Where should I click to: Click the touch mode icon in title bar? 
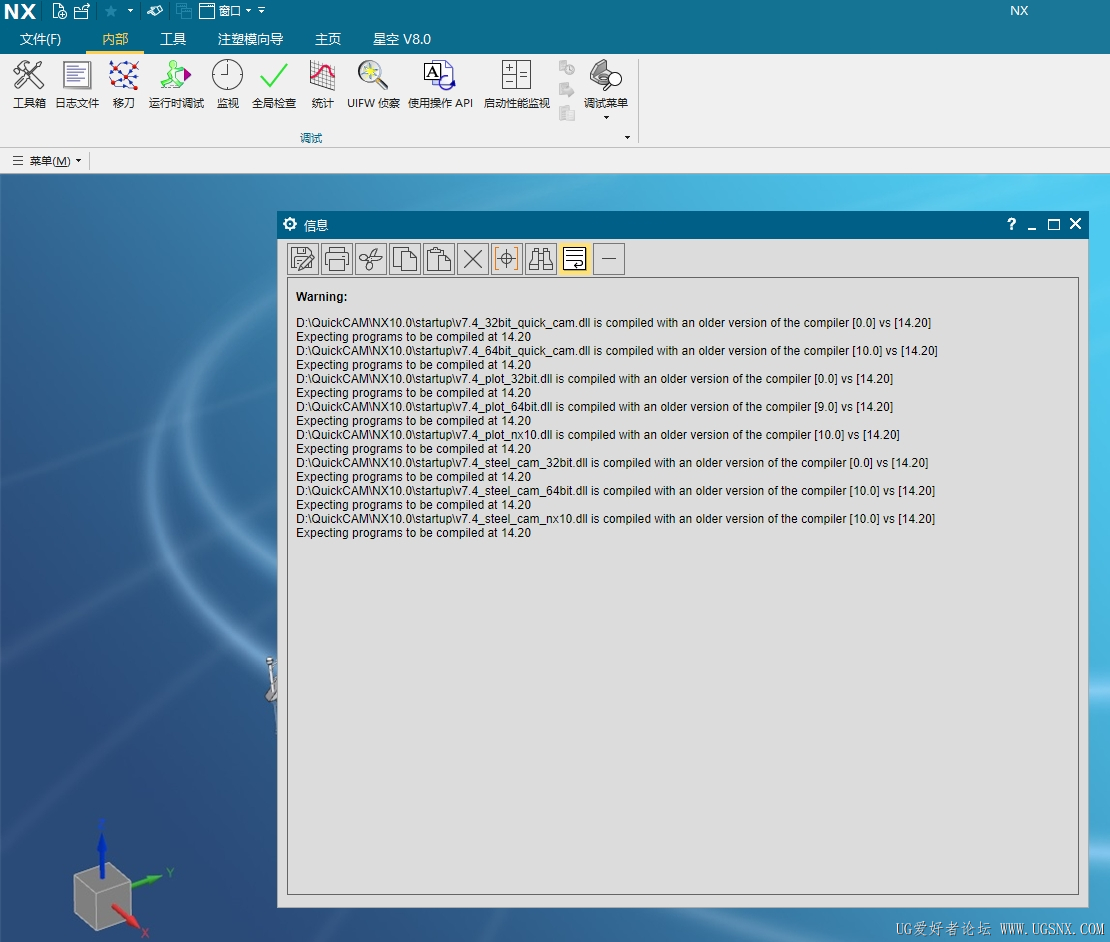coord(155,11)
